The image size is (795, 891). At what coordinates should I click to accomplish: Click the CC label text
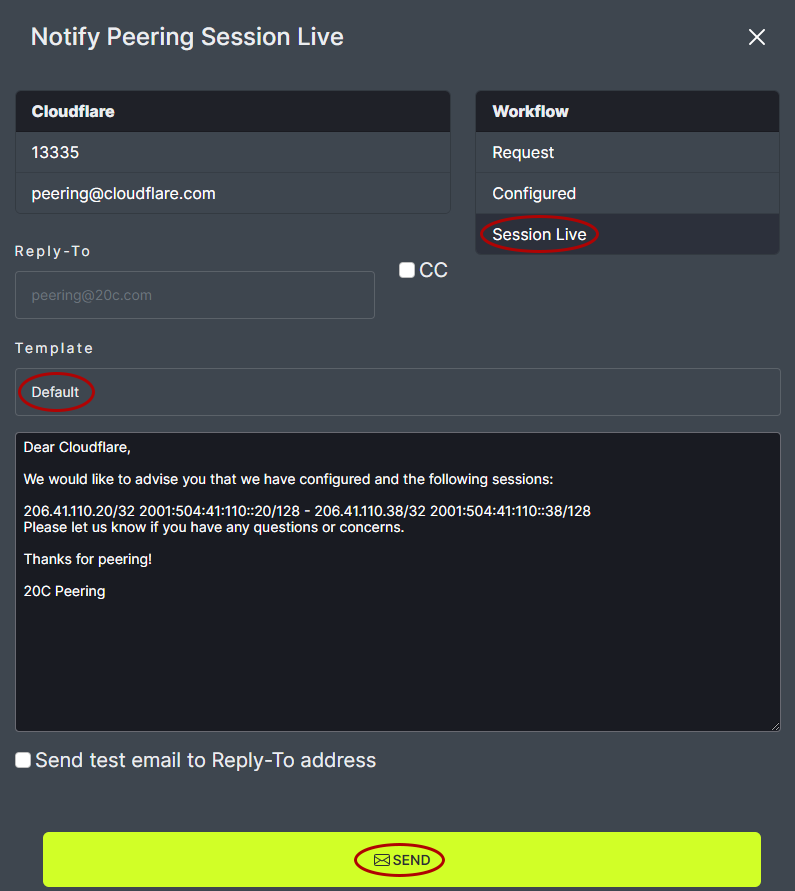click(433, 270)
